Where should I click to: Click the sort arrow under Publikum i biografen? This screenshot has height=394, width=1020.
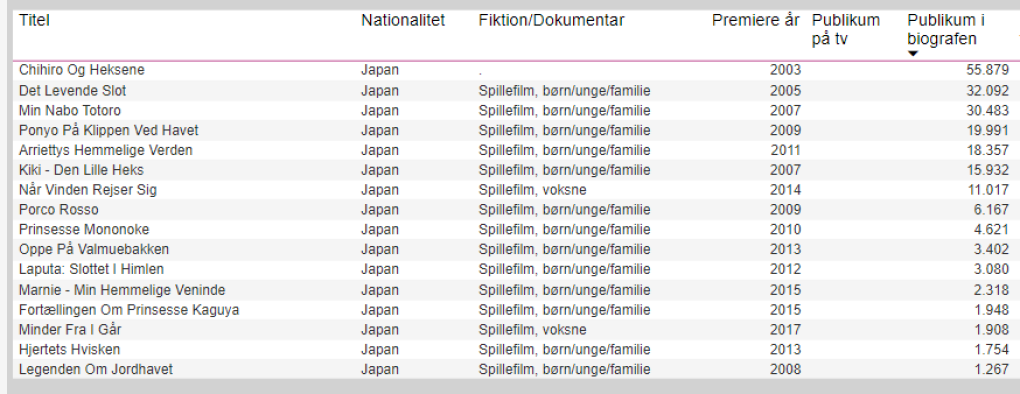tap(913, 53)
